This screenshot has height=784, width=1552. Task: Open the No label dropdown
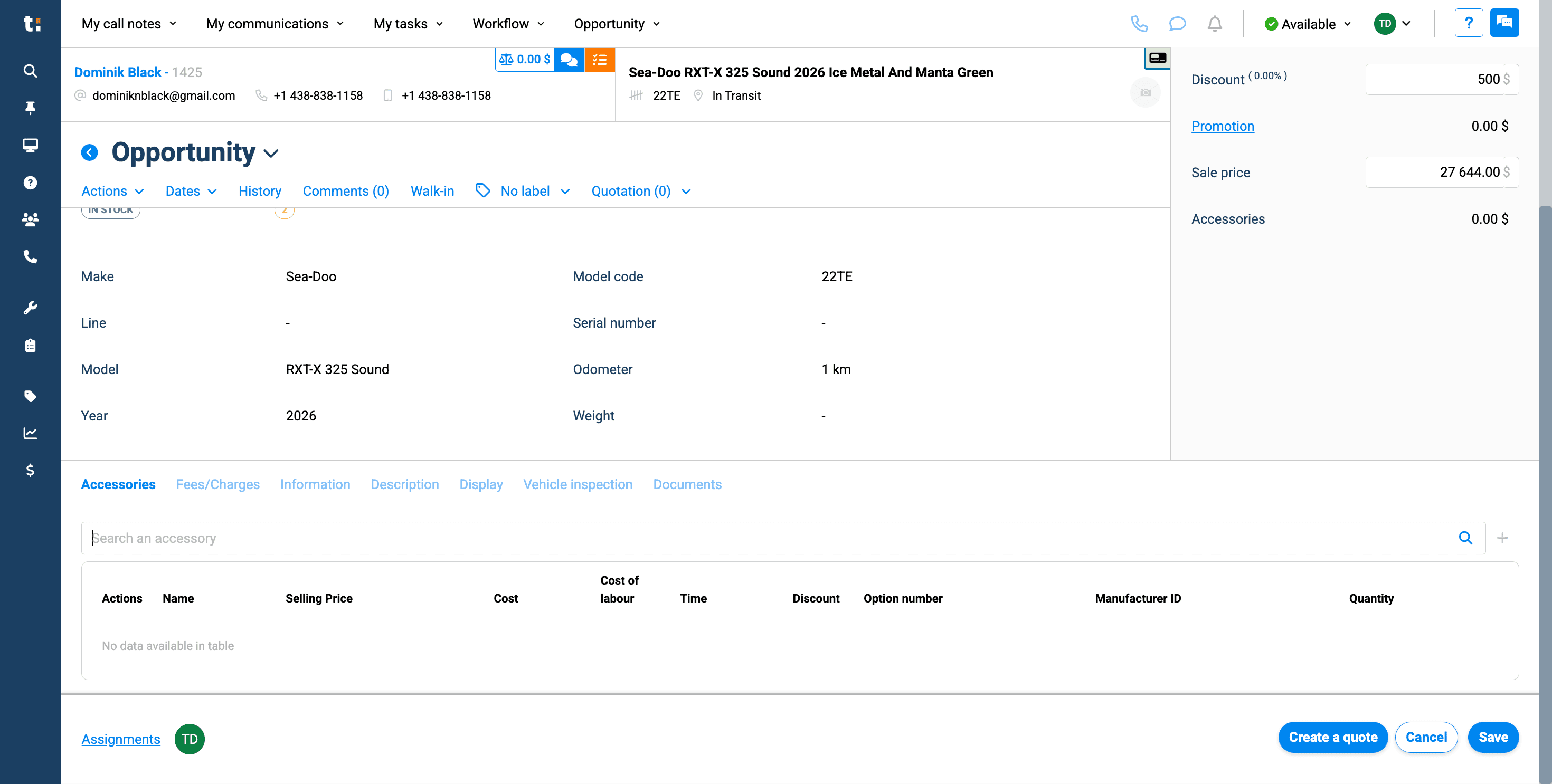[523, 191]
